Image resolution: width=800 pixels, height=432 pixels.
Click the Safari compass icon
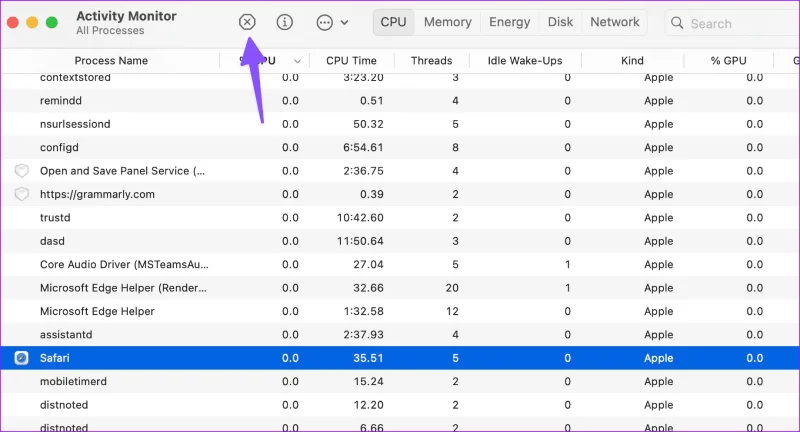tap(21, 358)
